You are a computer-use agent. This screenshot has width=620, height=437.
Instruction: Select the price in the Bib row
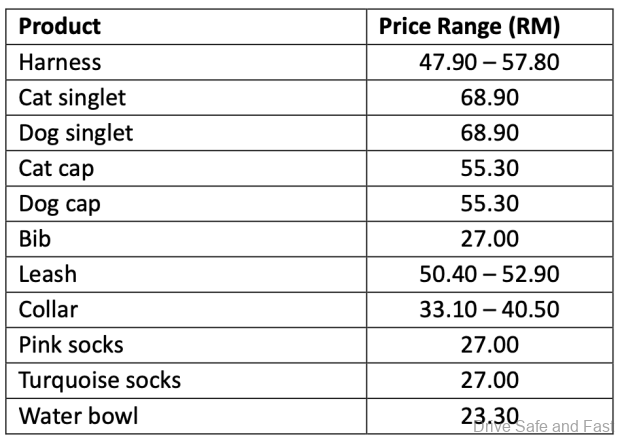(489, 239)
